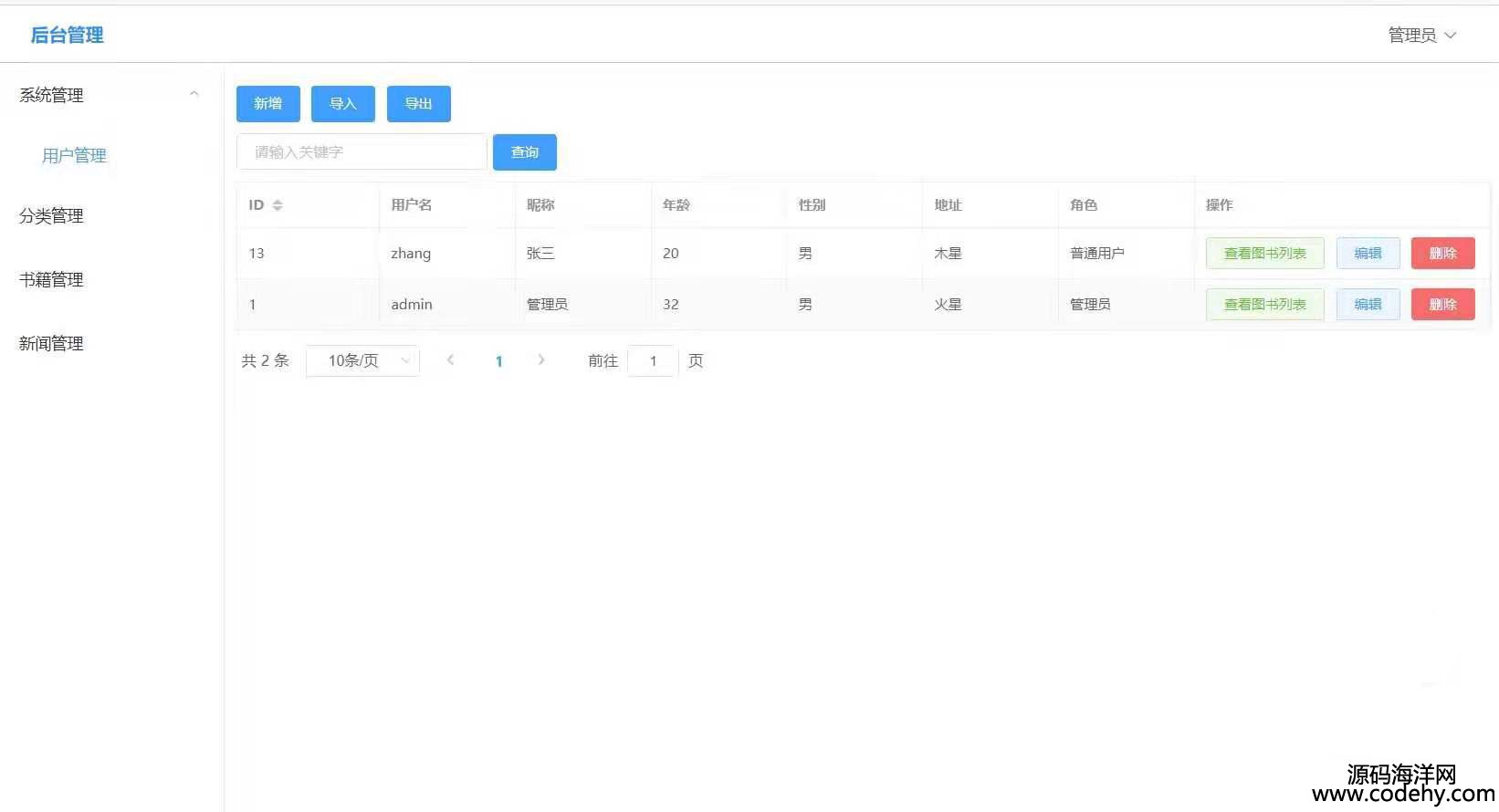
Task: Sort the table by the ID column
Action: tap(277, 205)
